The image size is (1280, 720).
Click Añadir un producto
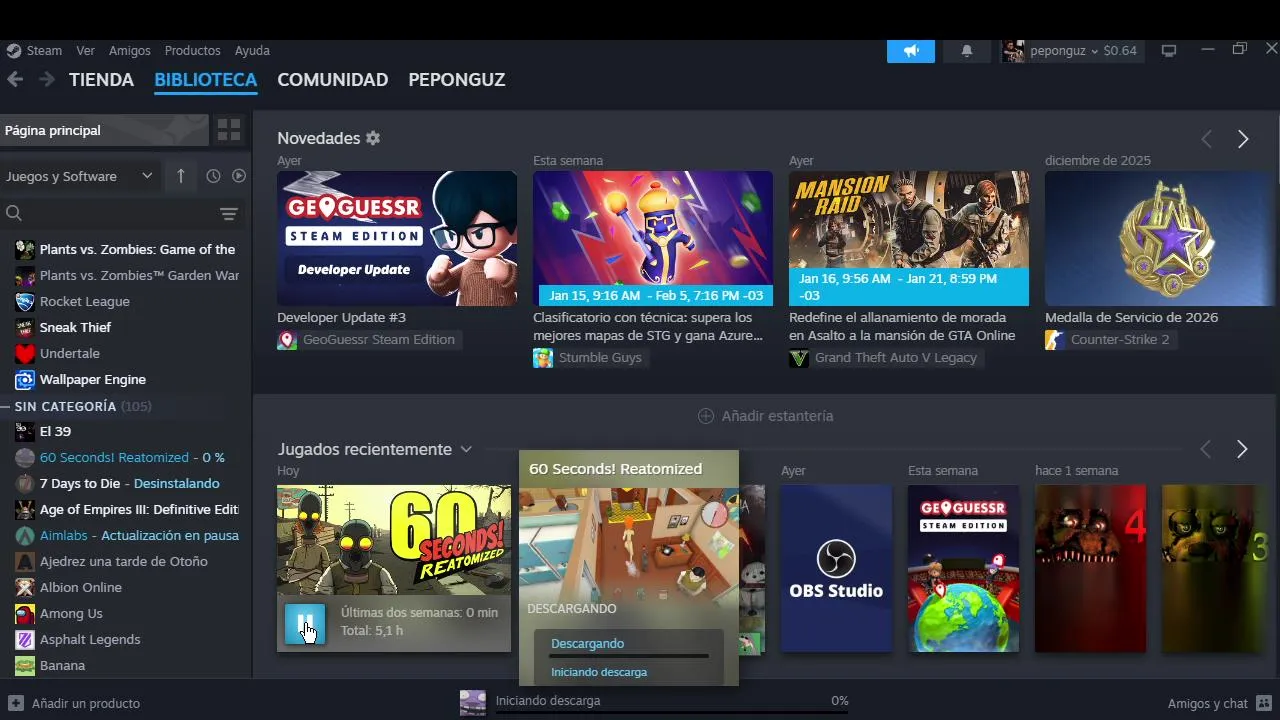[x=74, y=703]
